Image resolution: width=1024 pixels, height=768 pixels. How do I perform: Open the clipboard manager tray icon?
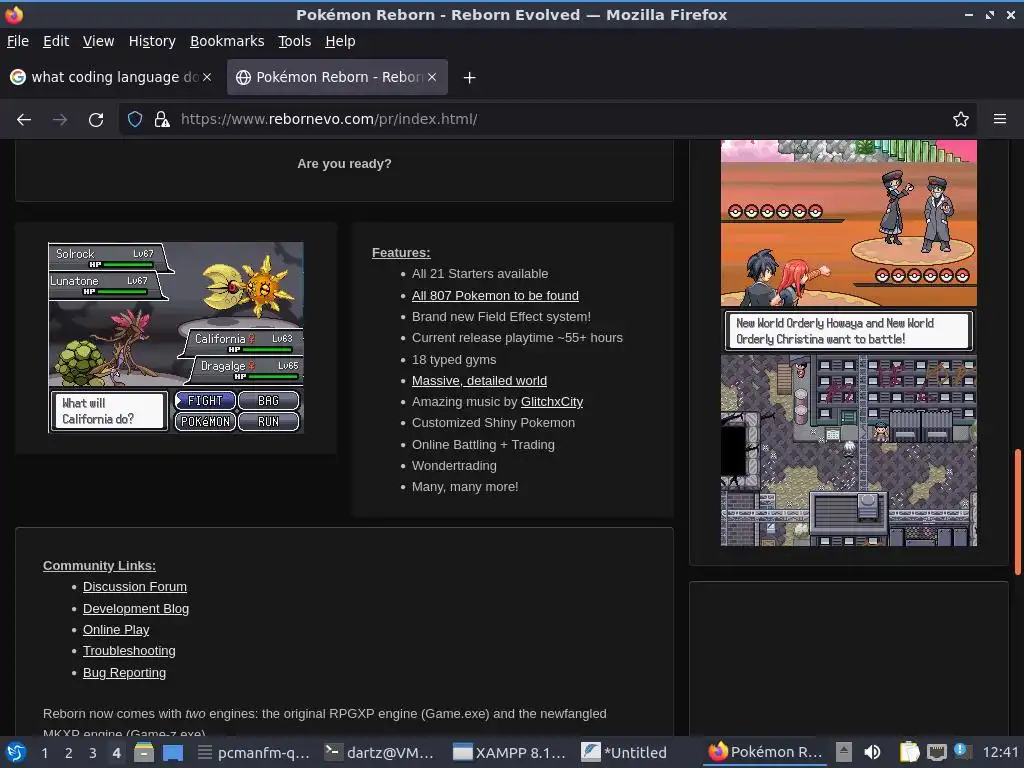909,753
